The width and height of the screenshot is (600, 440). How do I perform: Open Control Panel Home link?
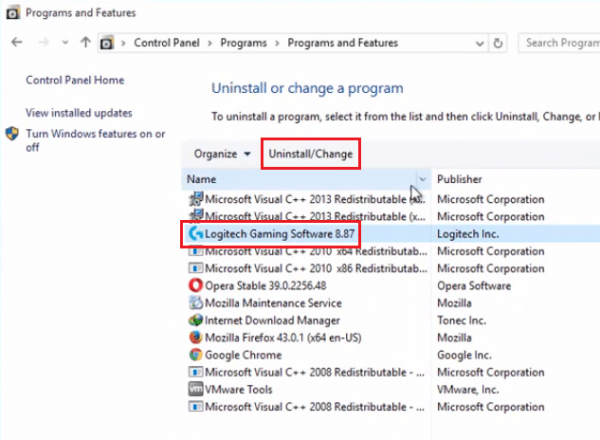[75, 80]
